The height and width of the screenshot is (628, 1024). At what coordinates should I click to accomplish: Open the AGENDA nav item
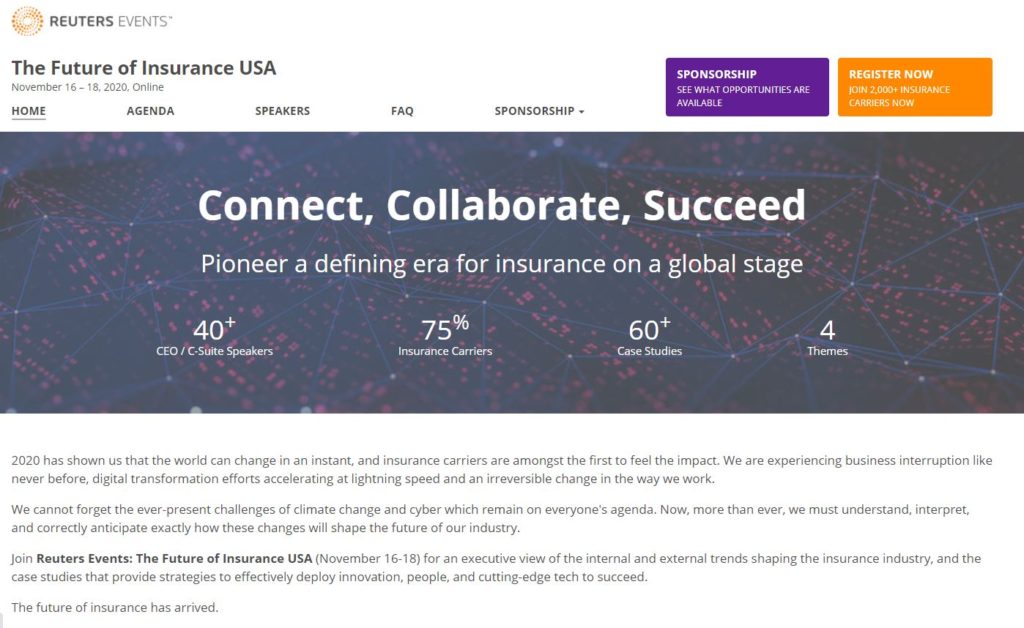[150, 111]
